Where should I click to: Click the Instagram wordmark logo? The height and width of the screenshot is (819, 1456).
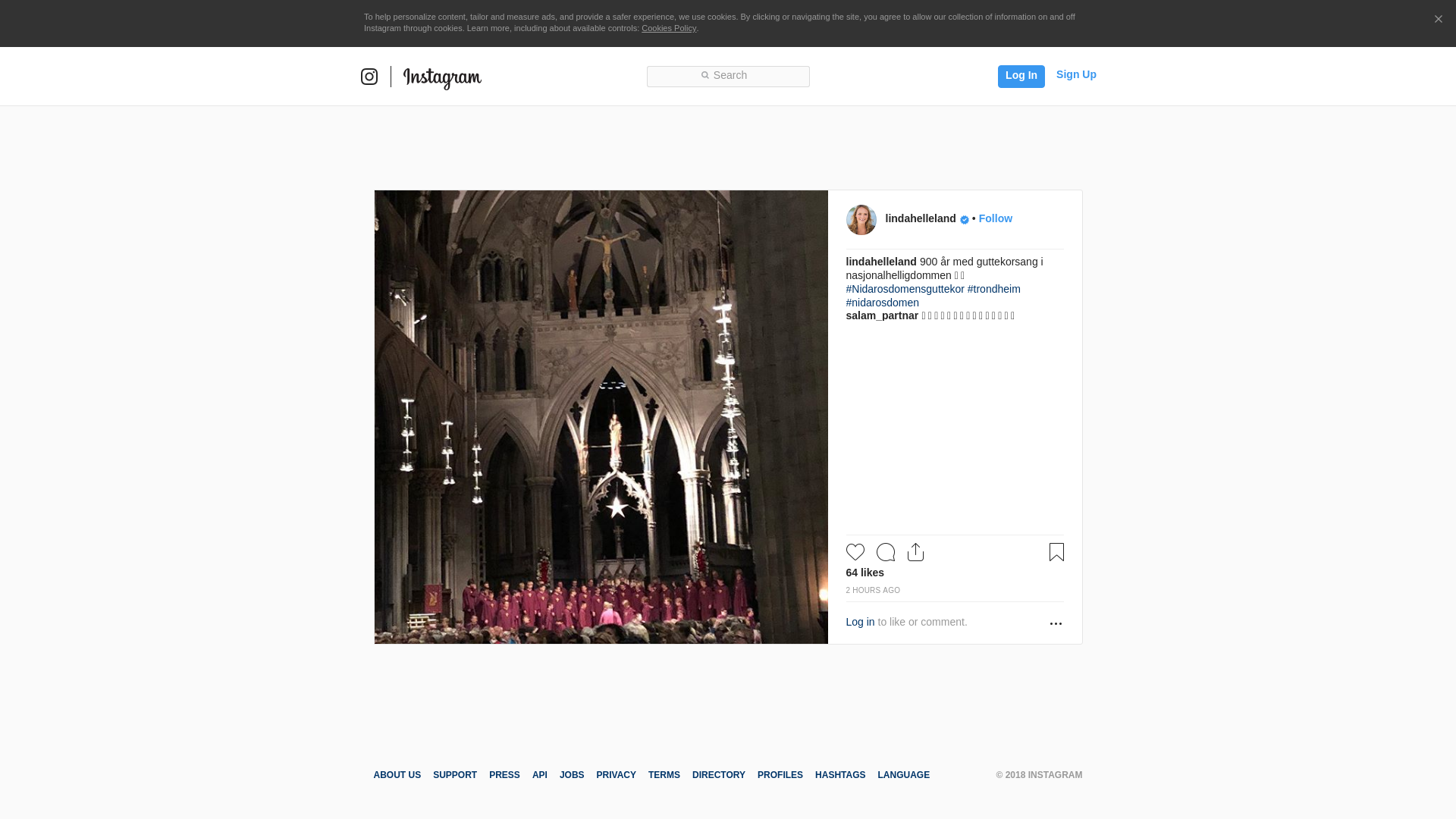pyautogui.click(x=442, y=78)
